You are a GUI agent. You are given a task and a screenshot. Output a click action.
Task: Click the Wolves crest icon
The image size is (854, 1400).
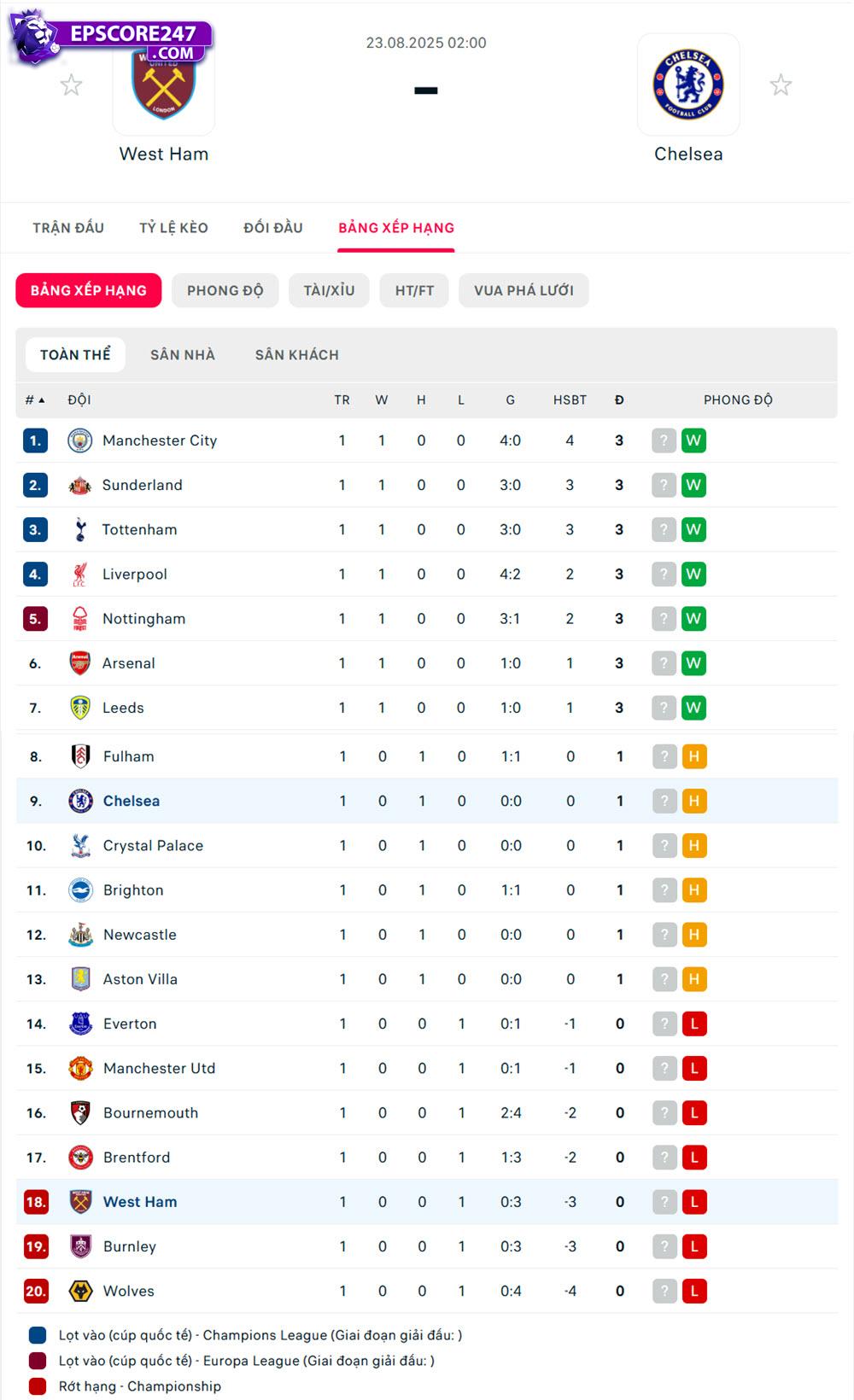pos(80,1291)
